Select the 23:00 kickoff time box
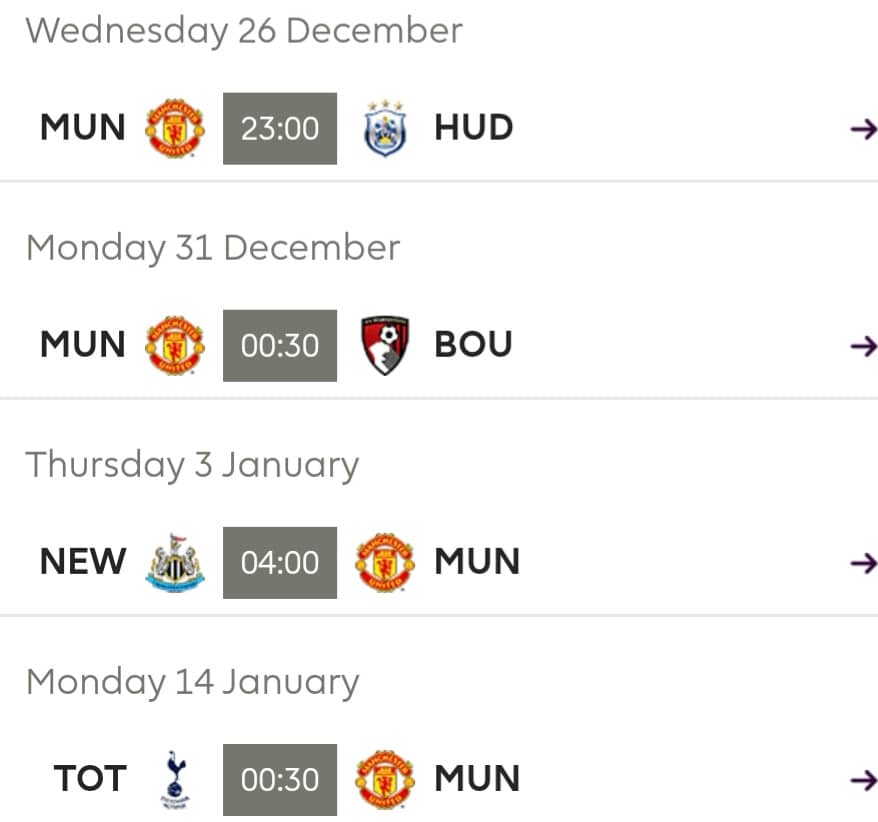Image resolution: width=878 pixels, height=822 pixels. coord(280,128)
